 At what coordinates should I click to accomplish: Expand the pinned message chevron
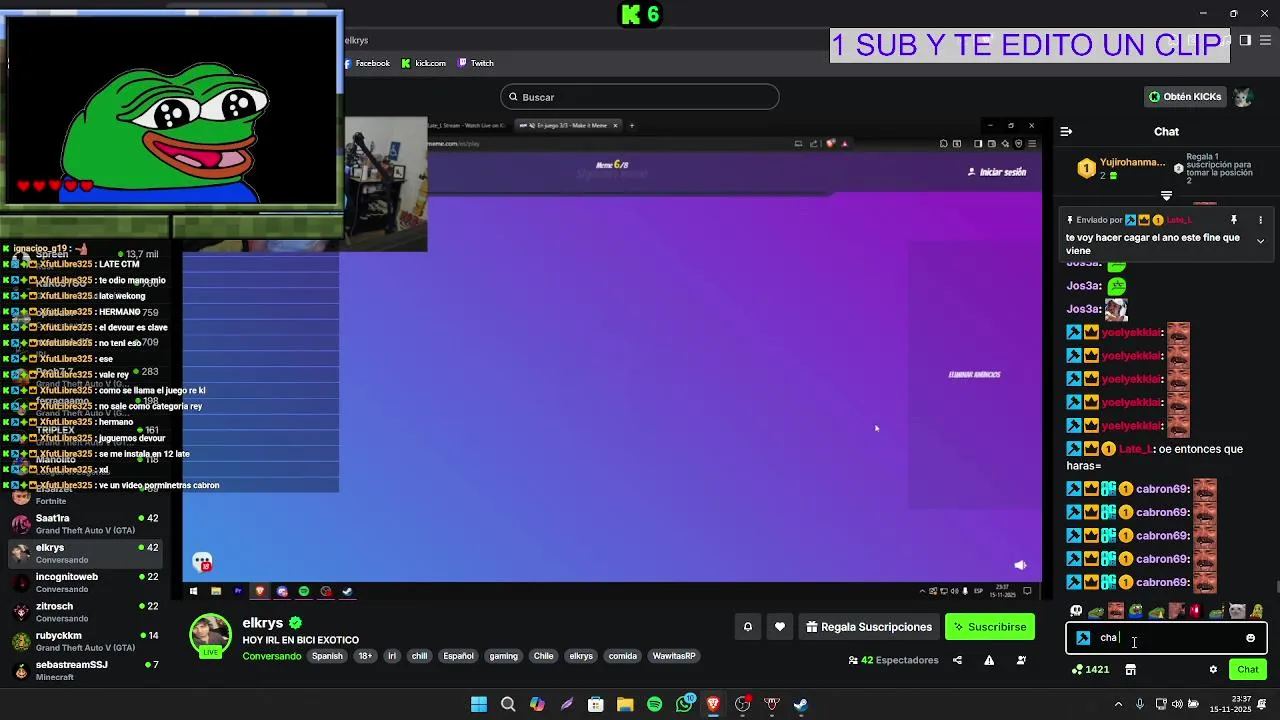[1260, 241]
